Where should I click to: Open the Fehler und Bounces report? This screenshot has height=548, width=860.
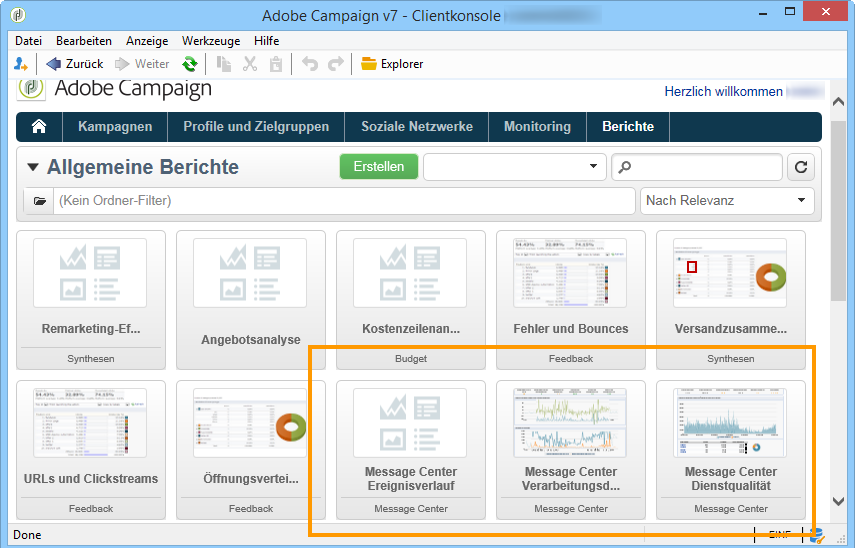pyautogui.click(x=571, y=300)
